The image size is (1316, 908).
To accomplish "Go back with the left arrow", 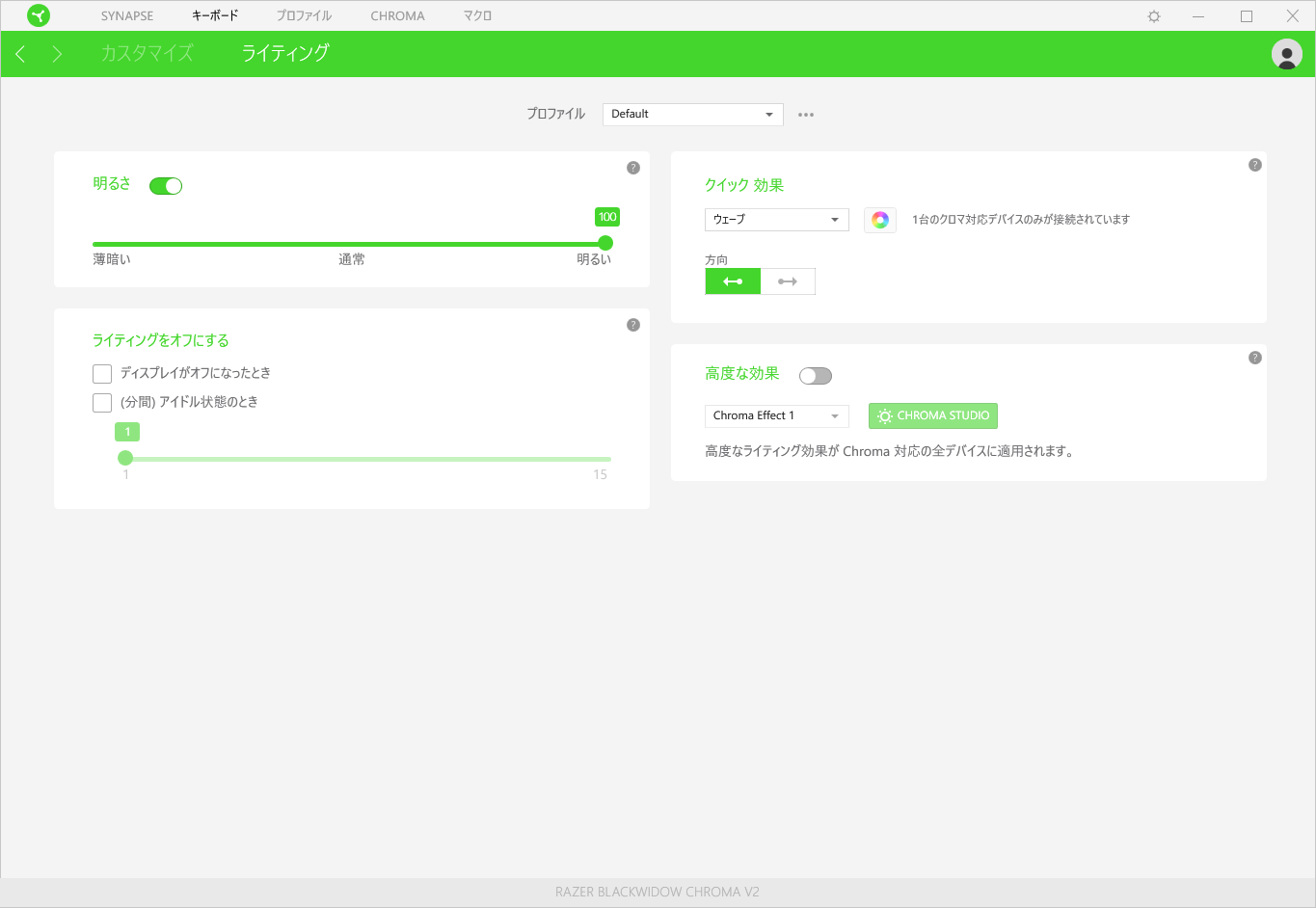I will coord(20,54).
